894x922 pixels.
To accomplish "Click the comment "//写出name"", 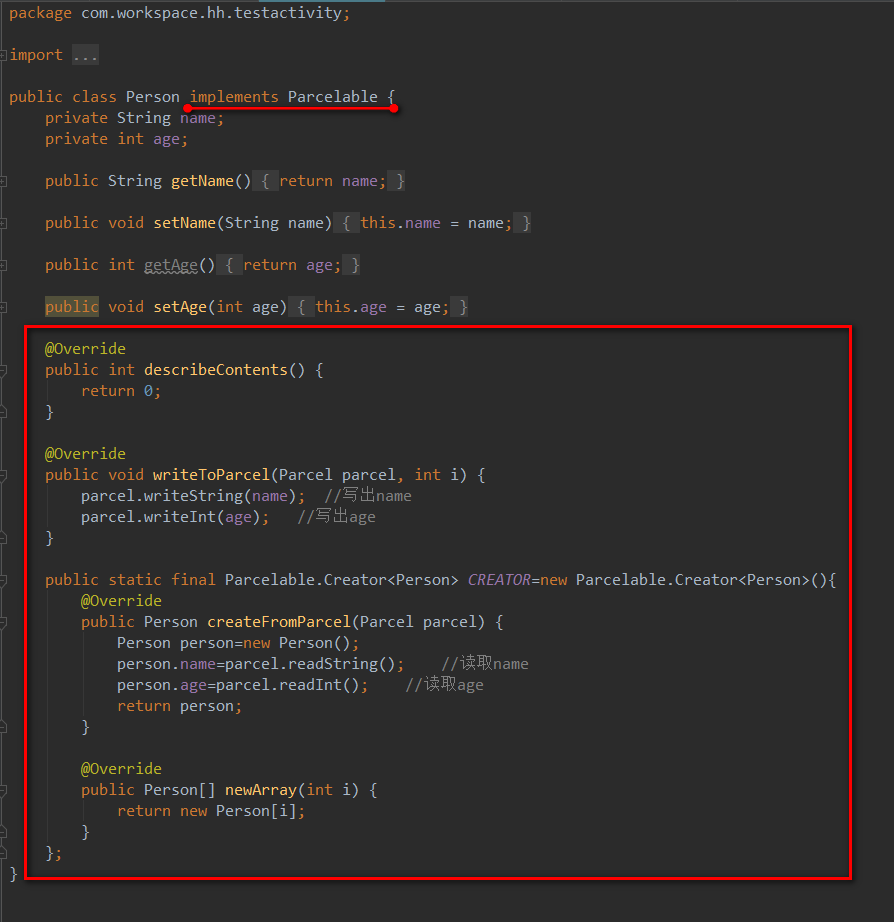I will point(368,496).
